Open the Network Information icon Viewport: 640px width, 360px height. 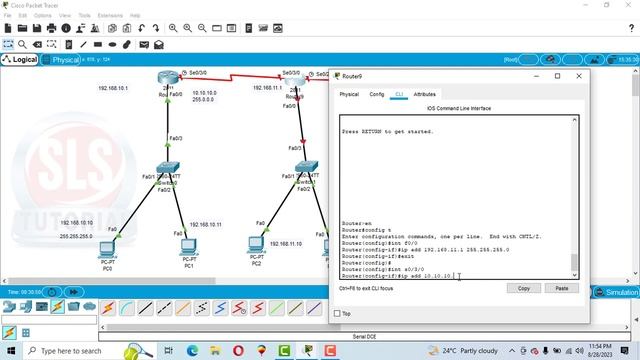coord(66,28)
